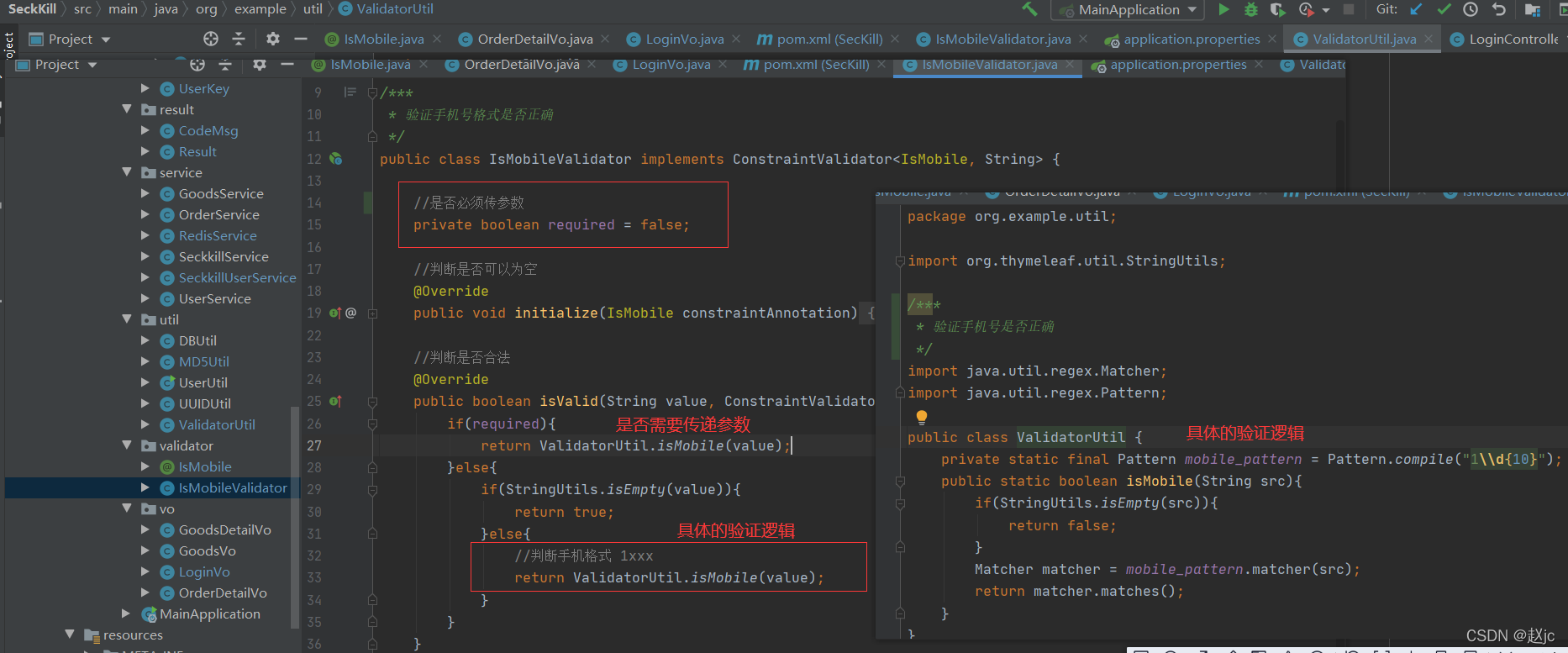Select DBUtil in project tree
This screenshot has height=653, width=1568.
tap(197, 340)
